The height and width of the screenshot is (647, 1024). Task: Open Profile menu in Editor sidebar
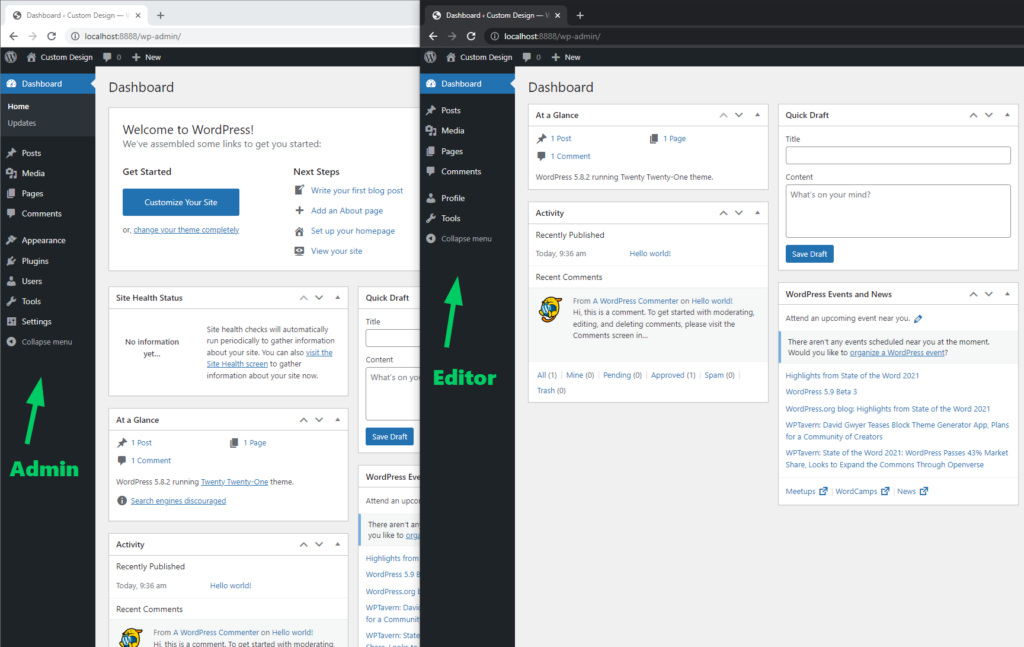click(453, 198)
